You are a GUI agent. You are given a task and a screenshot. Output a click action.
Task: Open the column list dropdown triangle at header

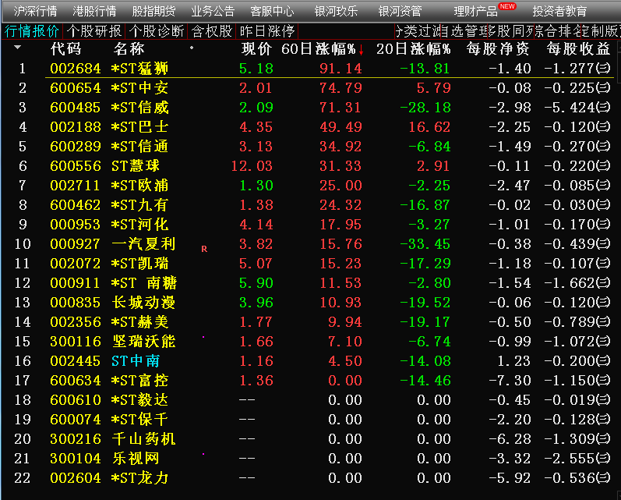pos(17,47)
